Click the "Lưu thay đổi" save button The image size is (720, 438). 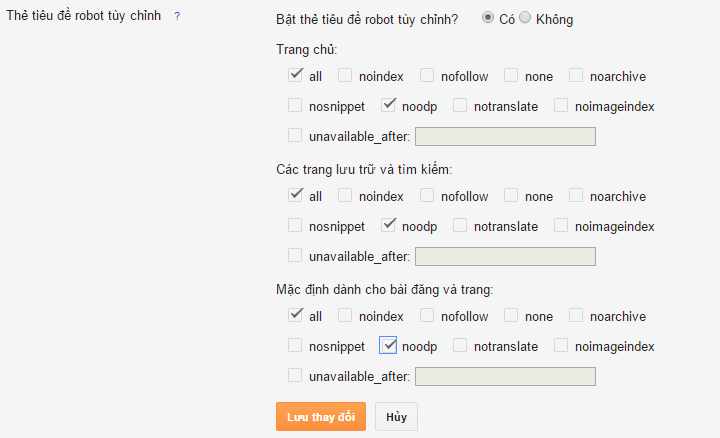[321, 416]
